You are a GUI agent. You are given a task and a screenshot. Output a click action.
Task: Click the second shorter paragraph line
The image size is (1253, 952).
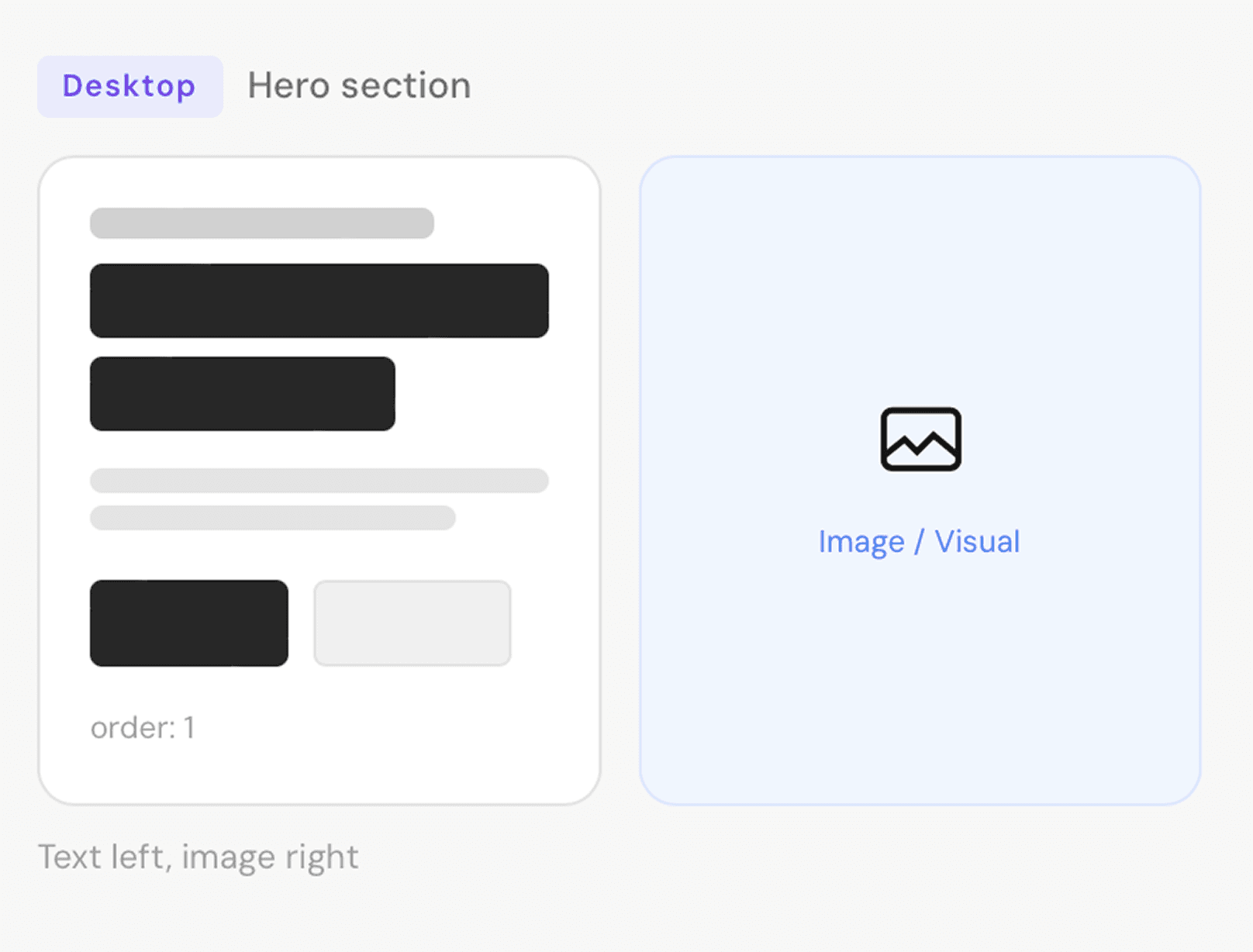273,517
